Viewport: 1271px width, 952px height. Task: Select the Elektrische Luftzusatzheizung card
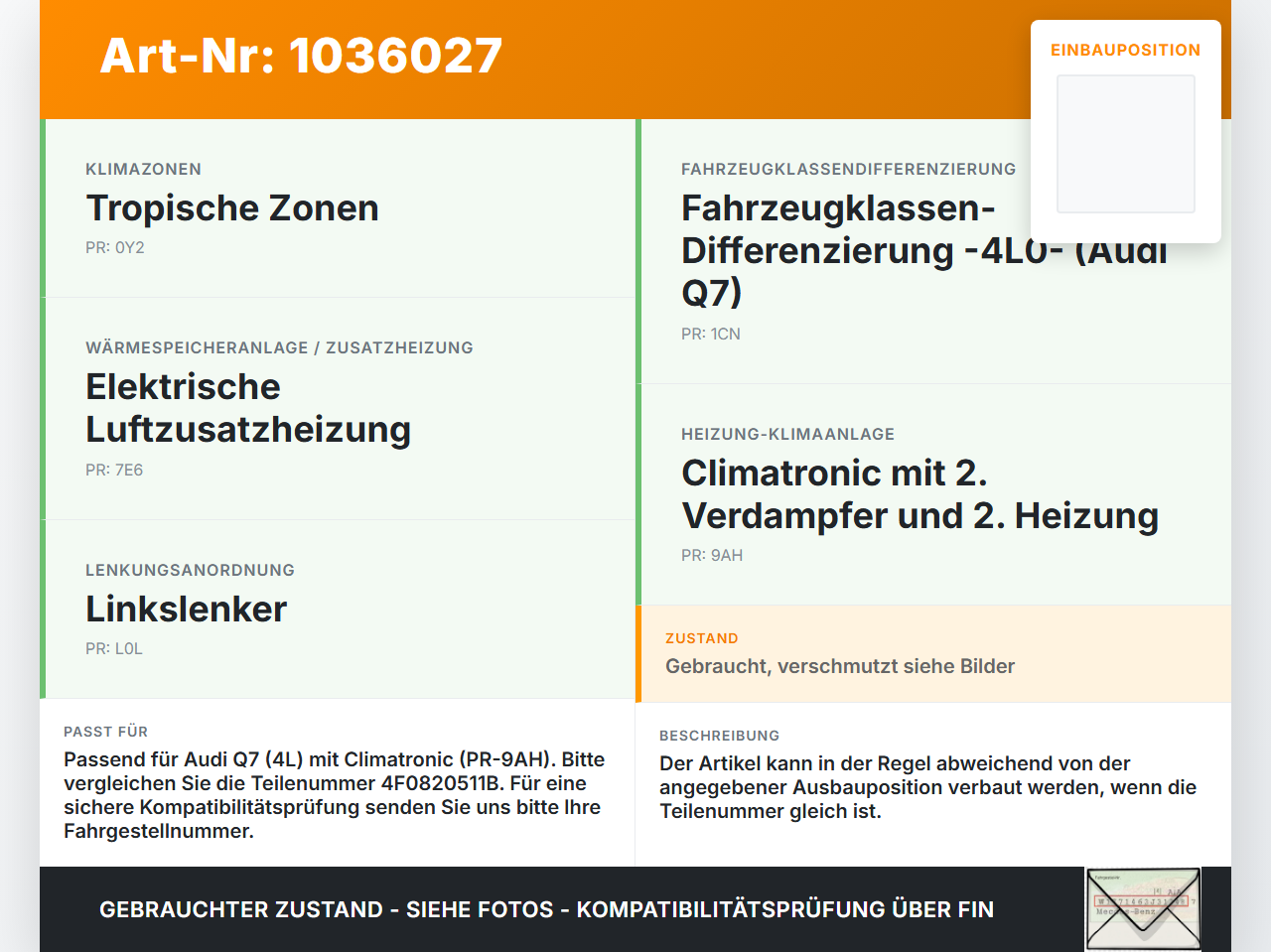[338, 409]
